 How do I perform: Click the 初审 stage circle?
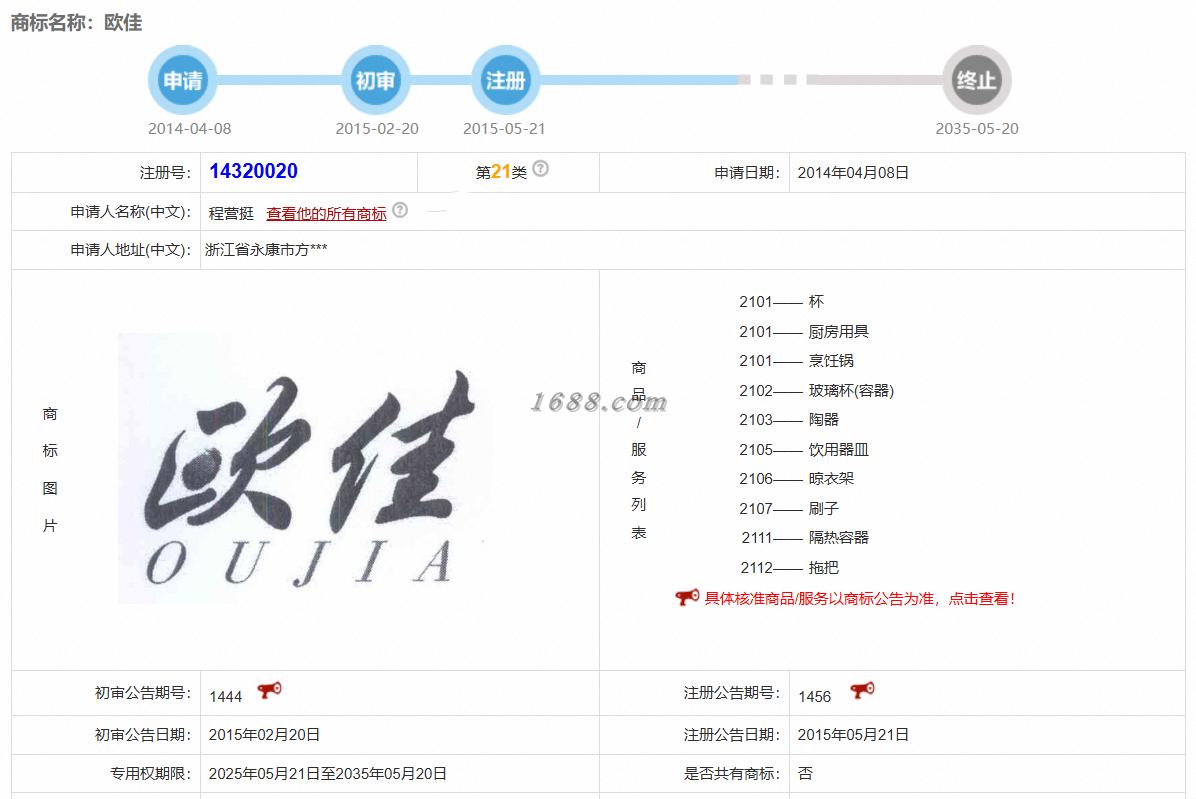pos(375,80)
